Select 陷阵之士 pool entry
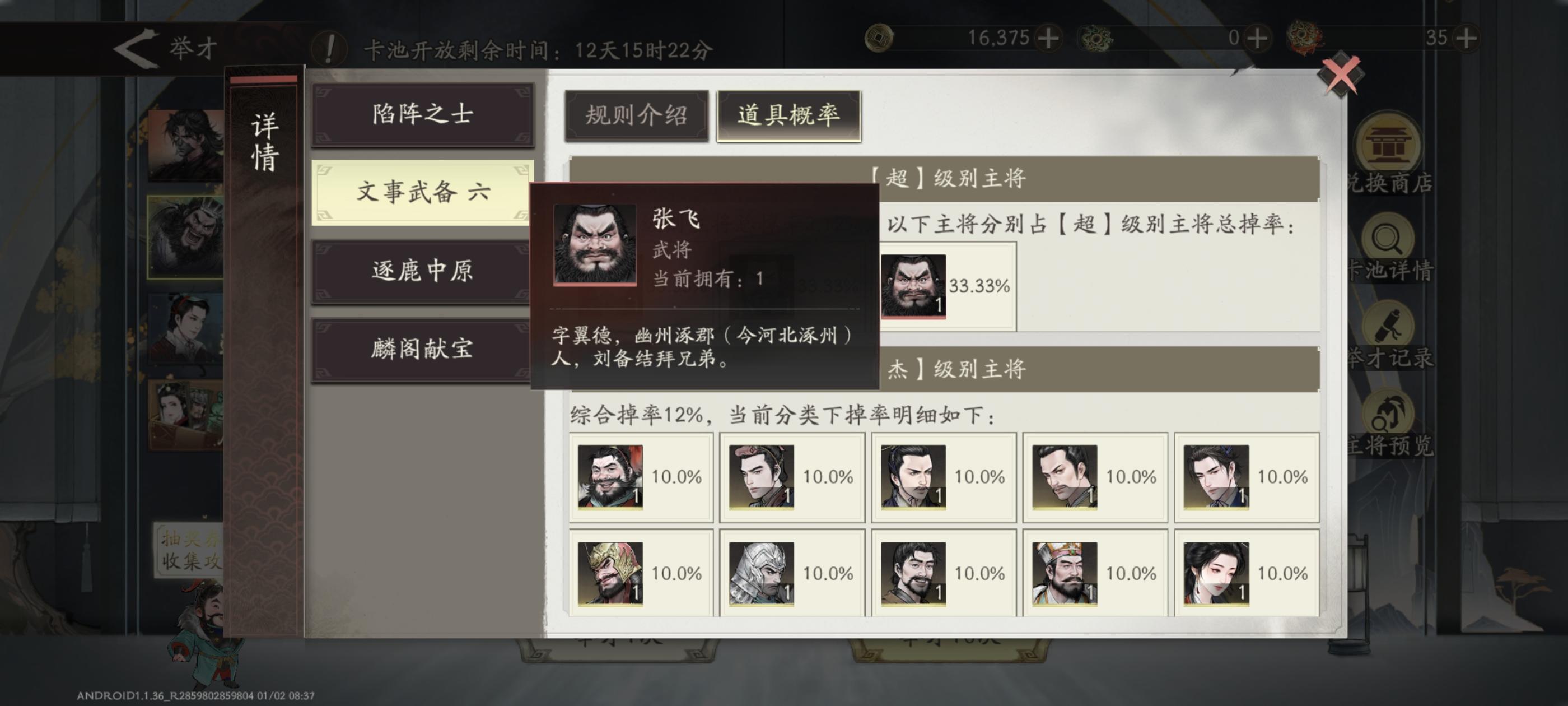Screen dimensions: 1568x706 tap(422, 114)
